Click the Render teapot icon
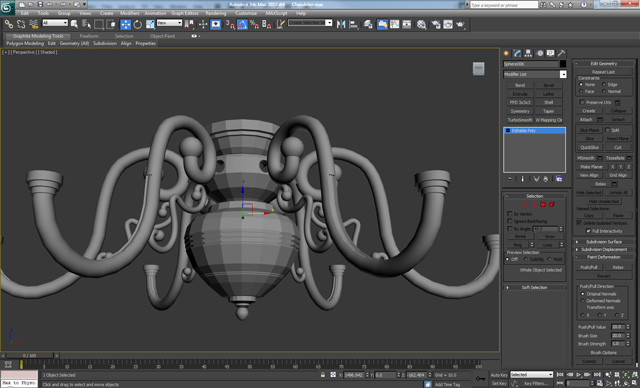This screenshot has width=640, height=388. (x=460, y=24)
